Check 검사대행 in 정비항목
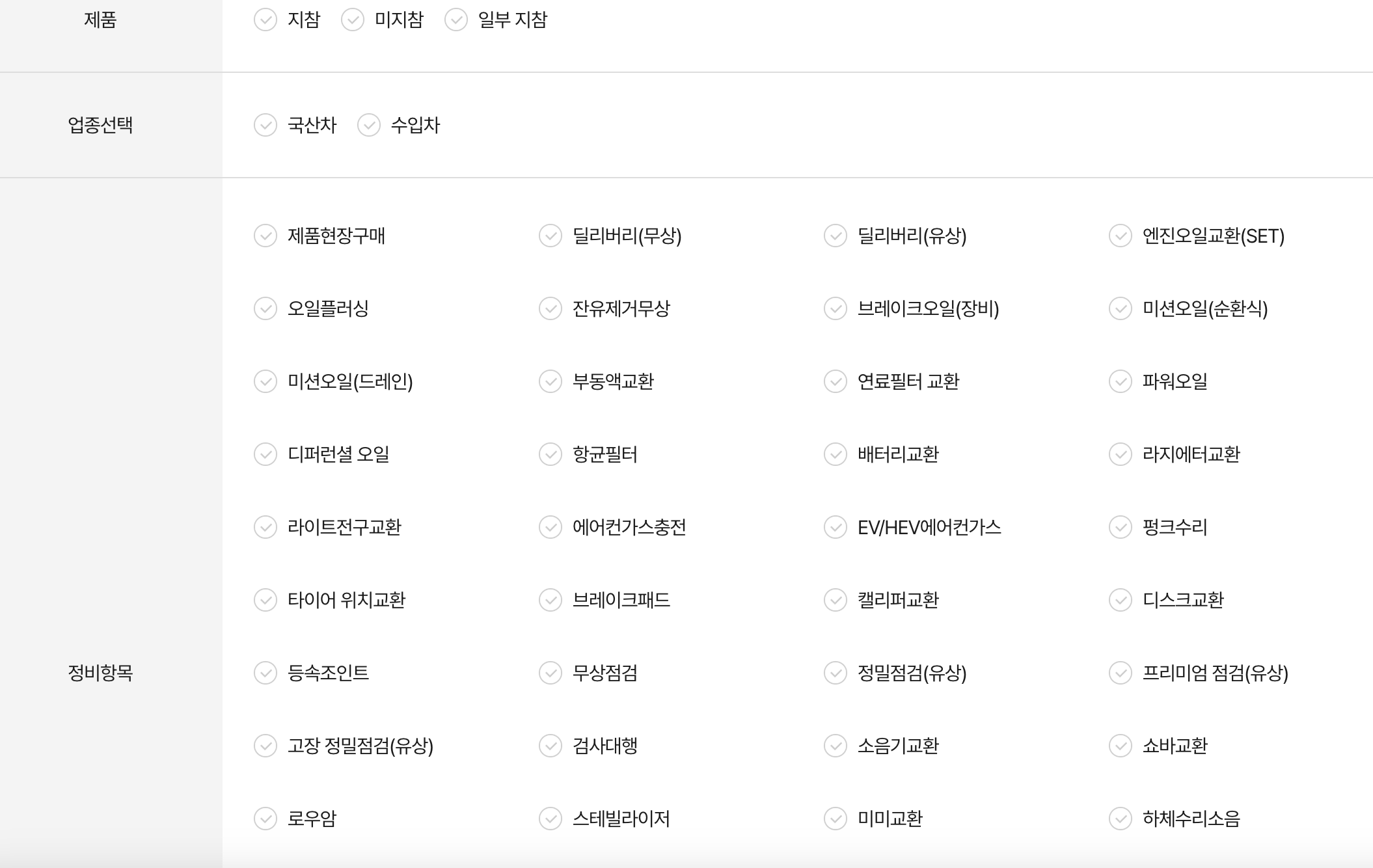Image resolution: width=1373 pixels, height=868 pixels. pyautogui.click(x=549, y=747)
